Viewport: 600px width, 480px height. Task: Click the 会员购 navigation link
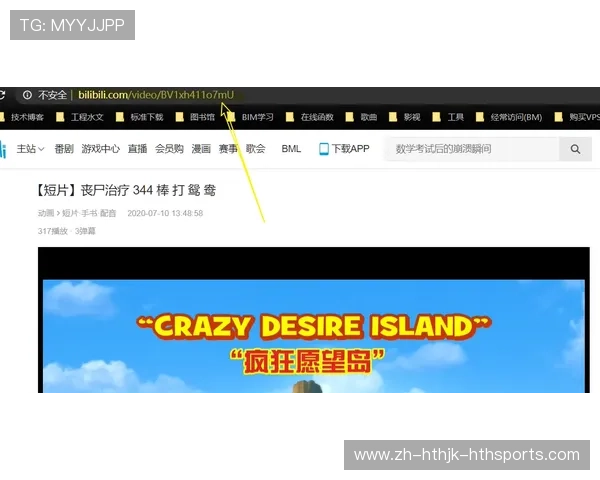click(x=169, y=149)
